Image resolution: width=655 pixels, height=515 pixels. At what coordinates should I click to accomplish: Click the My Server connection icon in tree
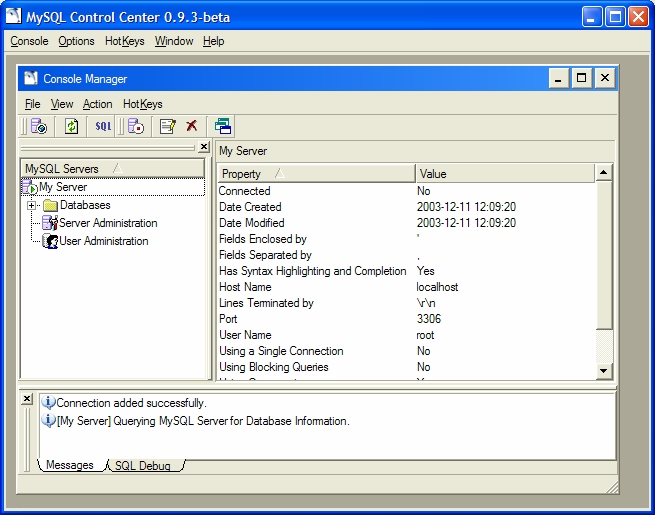click(30, 187)
